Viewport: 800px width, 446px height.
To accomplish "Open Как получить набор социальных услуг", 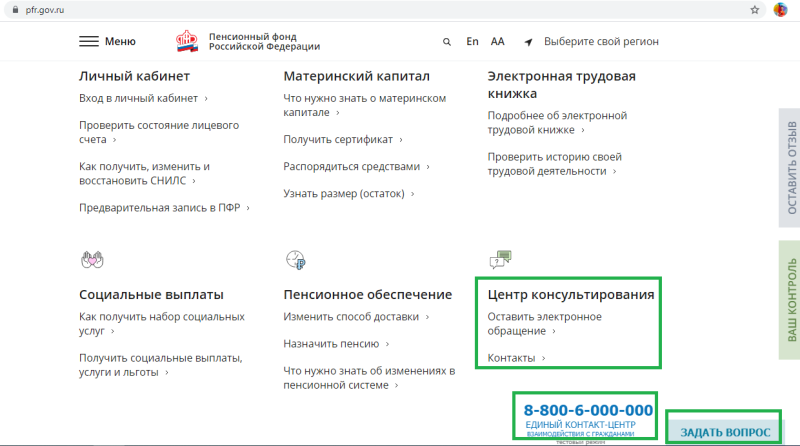I will [x=162, y=324].
